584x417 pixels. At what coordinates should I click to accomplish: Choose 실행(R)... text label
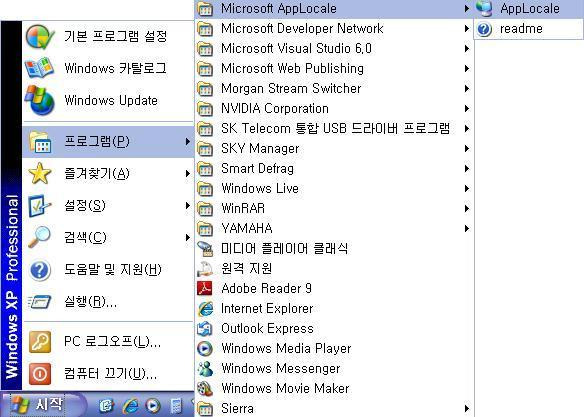coord(90,302)
